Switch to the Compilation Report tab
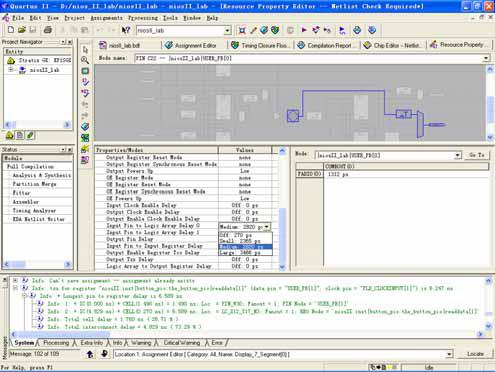This screenshot has width=495, height=372. click(327, 45)
